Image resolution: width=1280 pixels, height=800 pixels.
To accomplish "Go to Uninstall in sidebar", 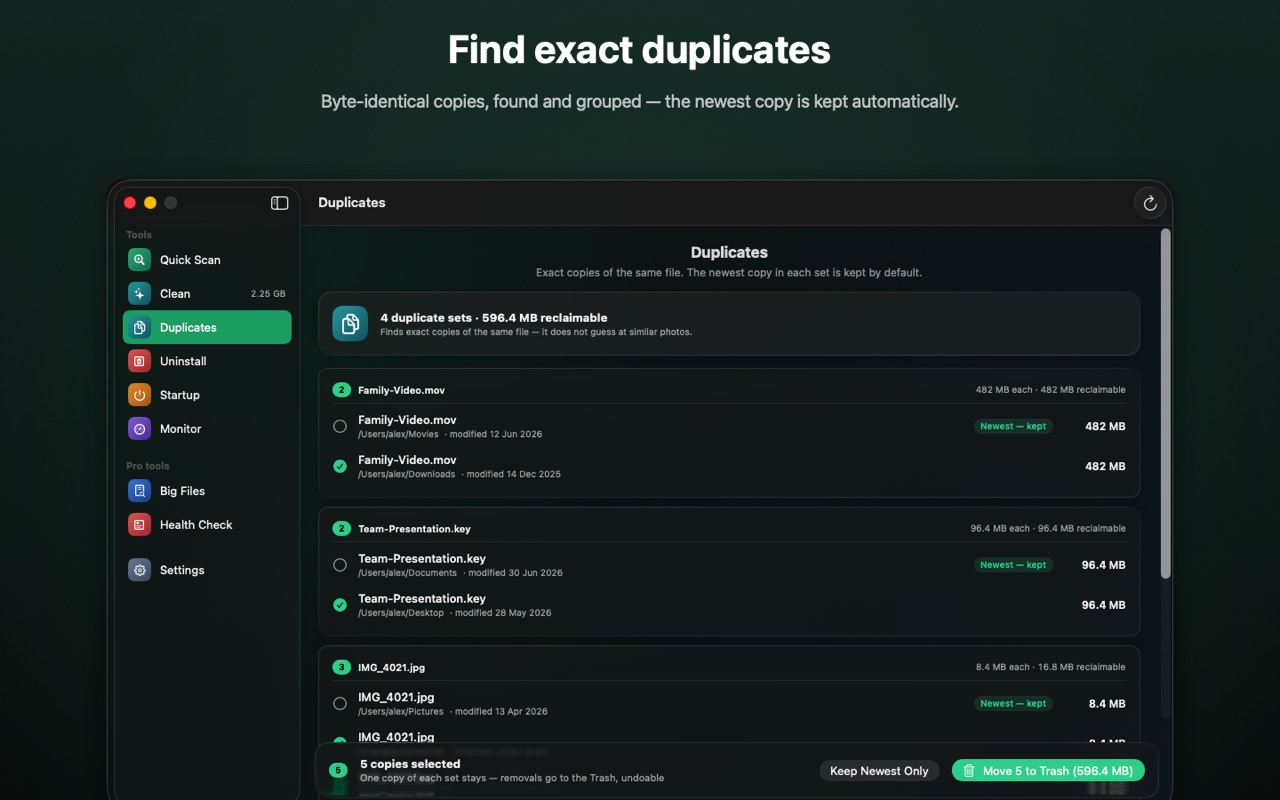I will pos(207,361).
